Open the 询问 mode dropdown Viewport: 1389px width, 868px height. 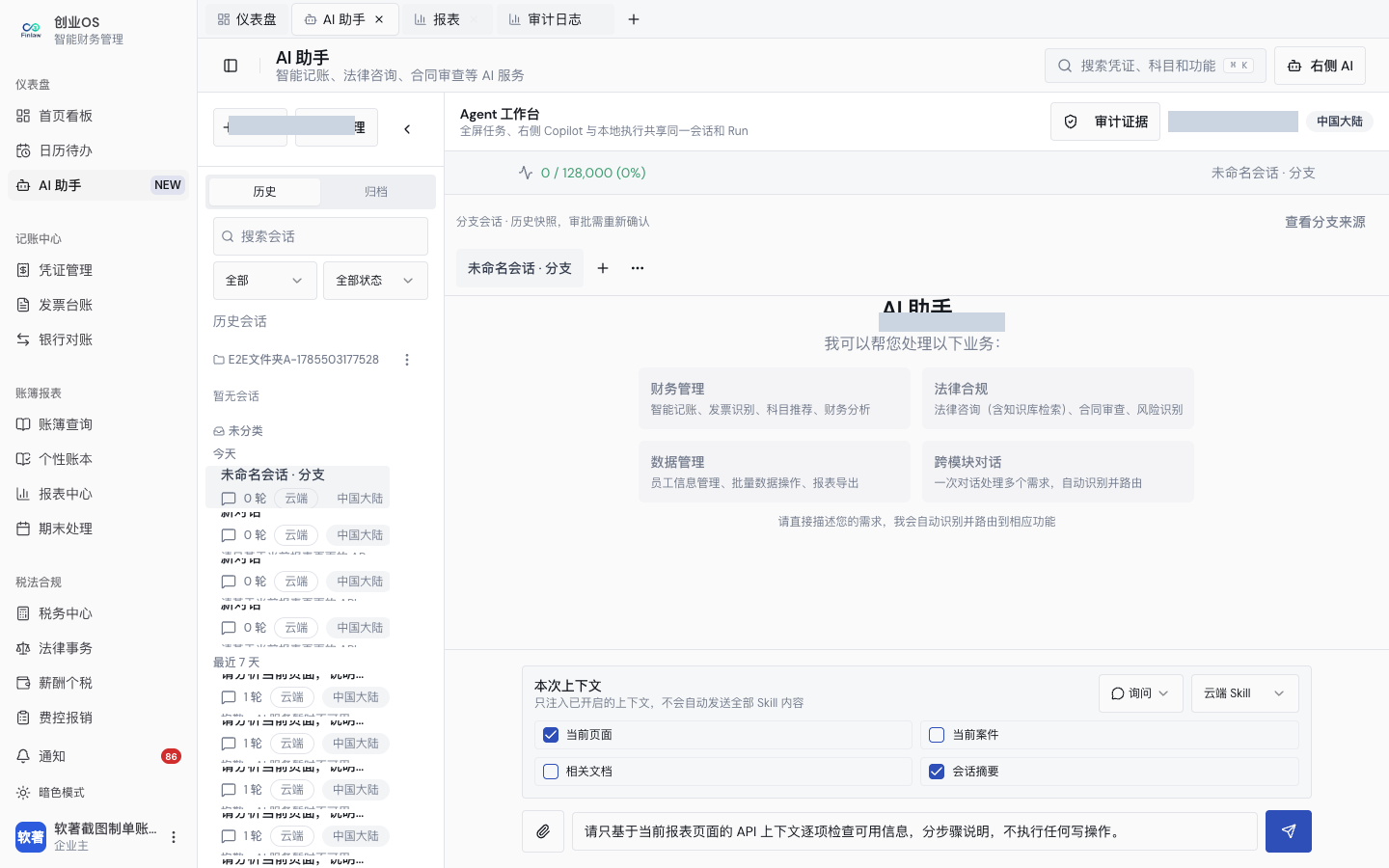pos(1140,693)
